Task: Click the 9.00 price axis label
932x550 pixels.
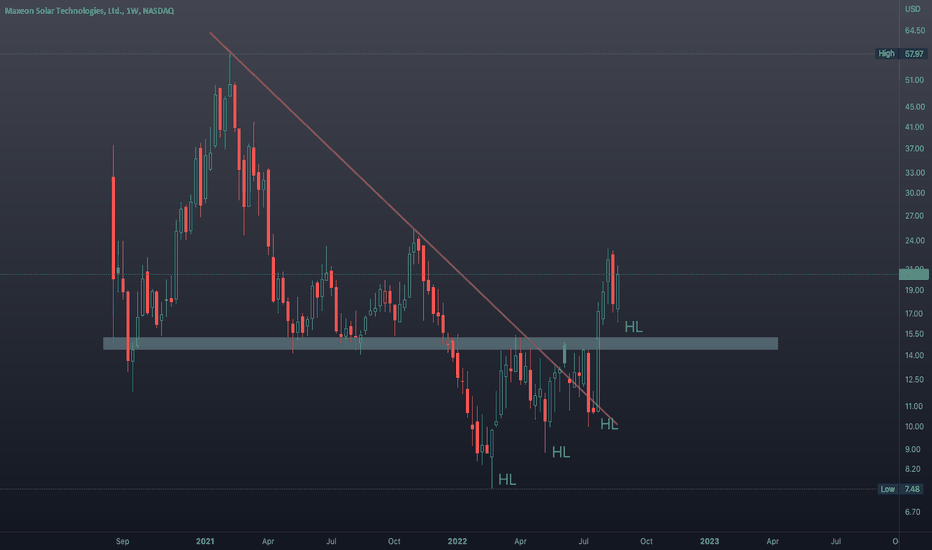Action: click(913, 449)
